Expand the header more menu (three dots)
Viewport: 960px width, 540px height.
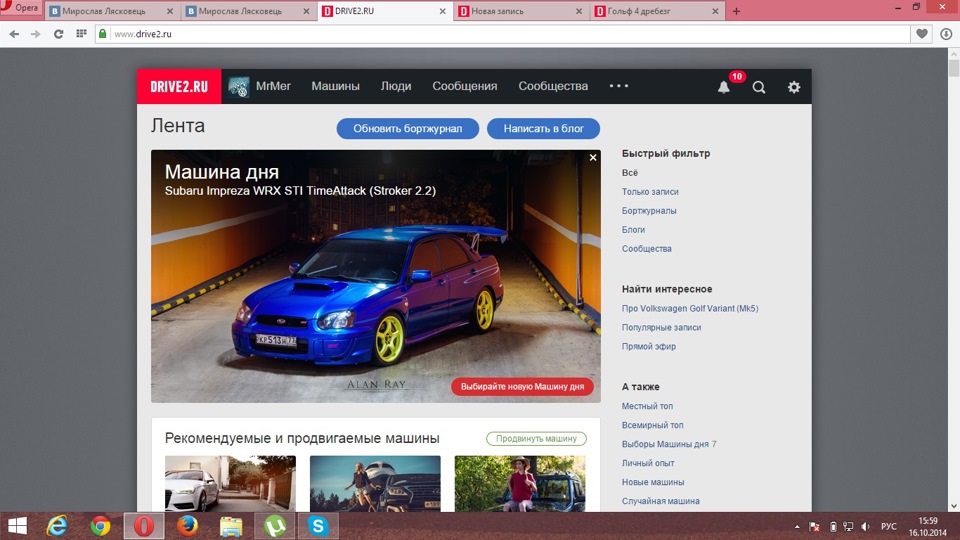point(618,86)
